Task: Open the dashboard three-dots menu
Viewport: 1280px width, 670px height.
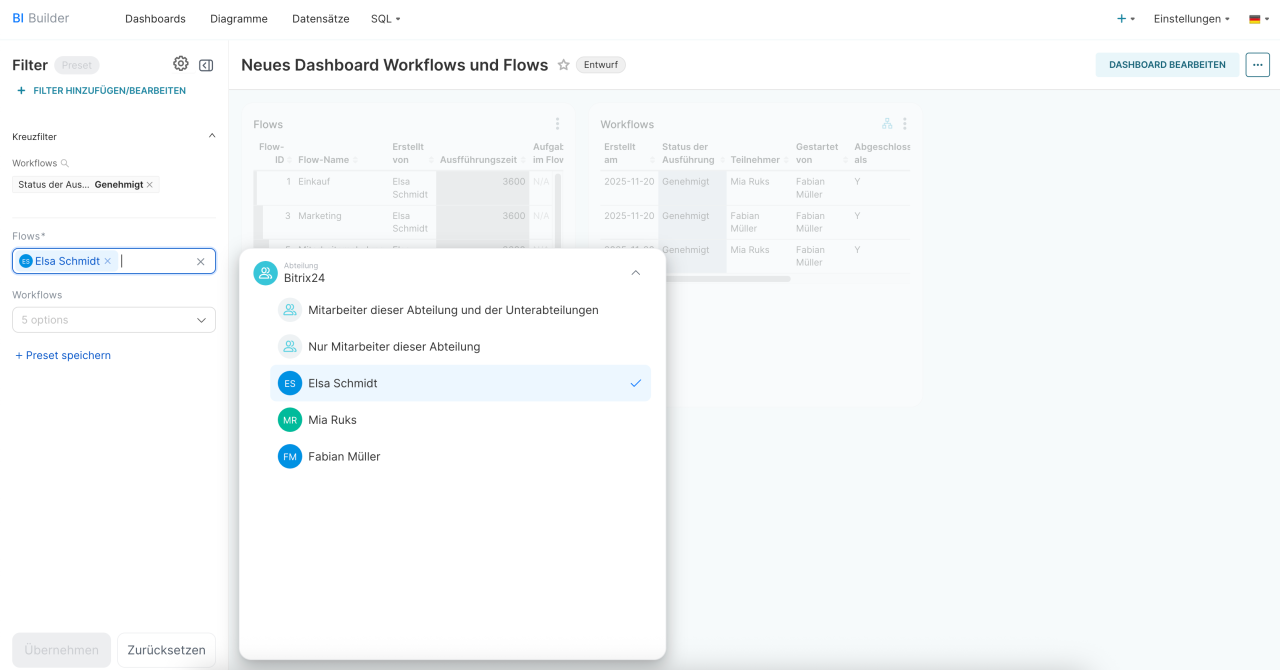Action: (x=1257, y=65)
